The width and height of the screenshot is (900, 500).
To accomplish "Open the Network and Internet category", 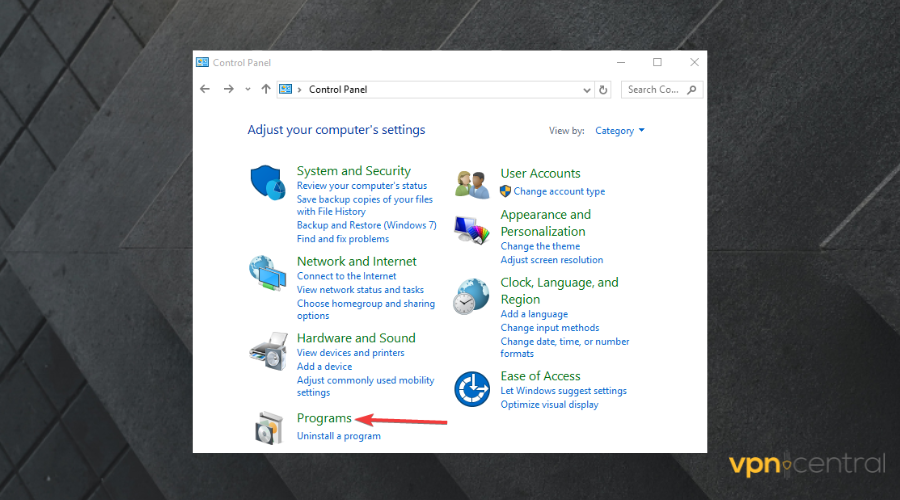I will click(356, 261).
